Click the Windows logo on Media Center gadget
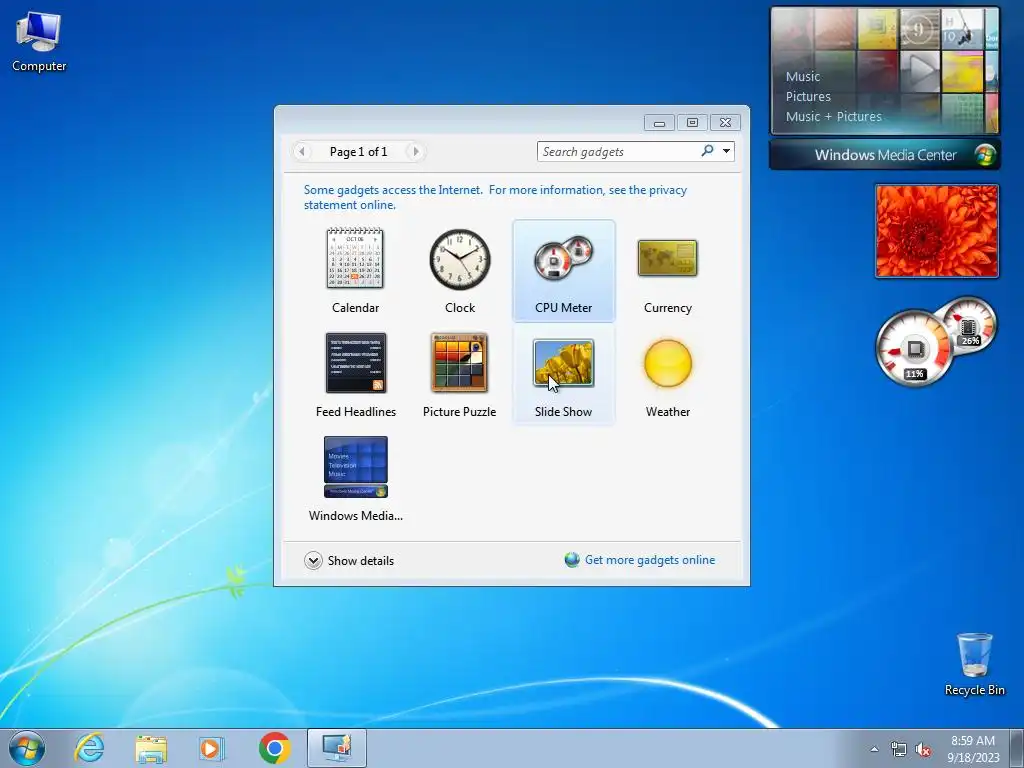 985,155
